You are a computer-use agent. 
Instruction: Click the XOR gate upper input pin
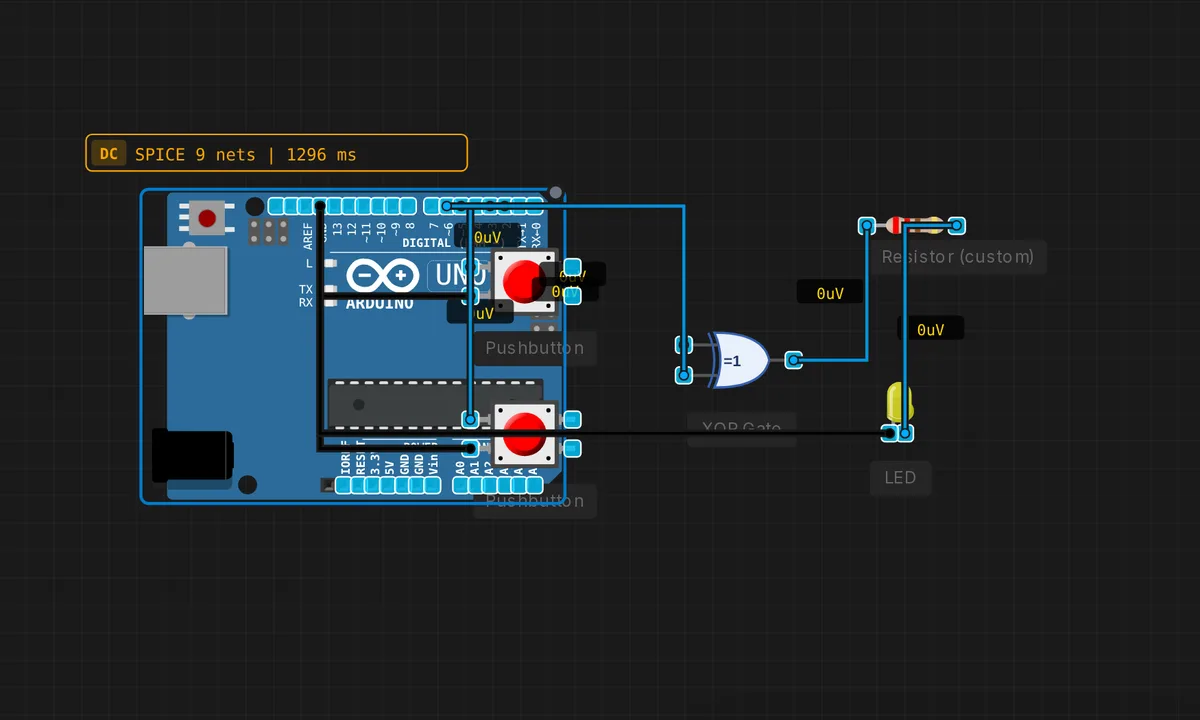[684, 345]
